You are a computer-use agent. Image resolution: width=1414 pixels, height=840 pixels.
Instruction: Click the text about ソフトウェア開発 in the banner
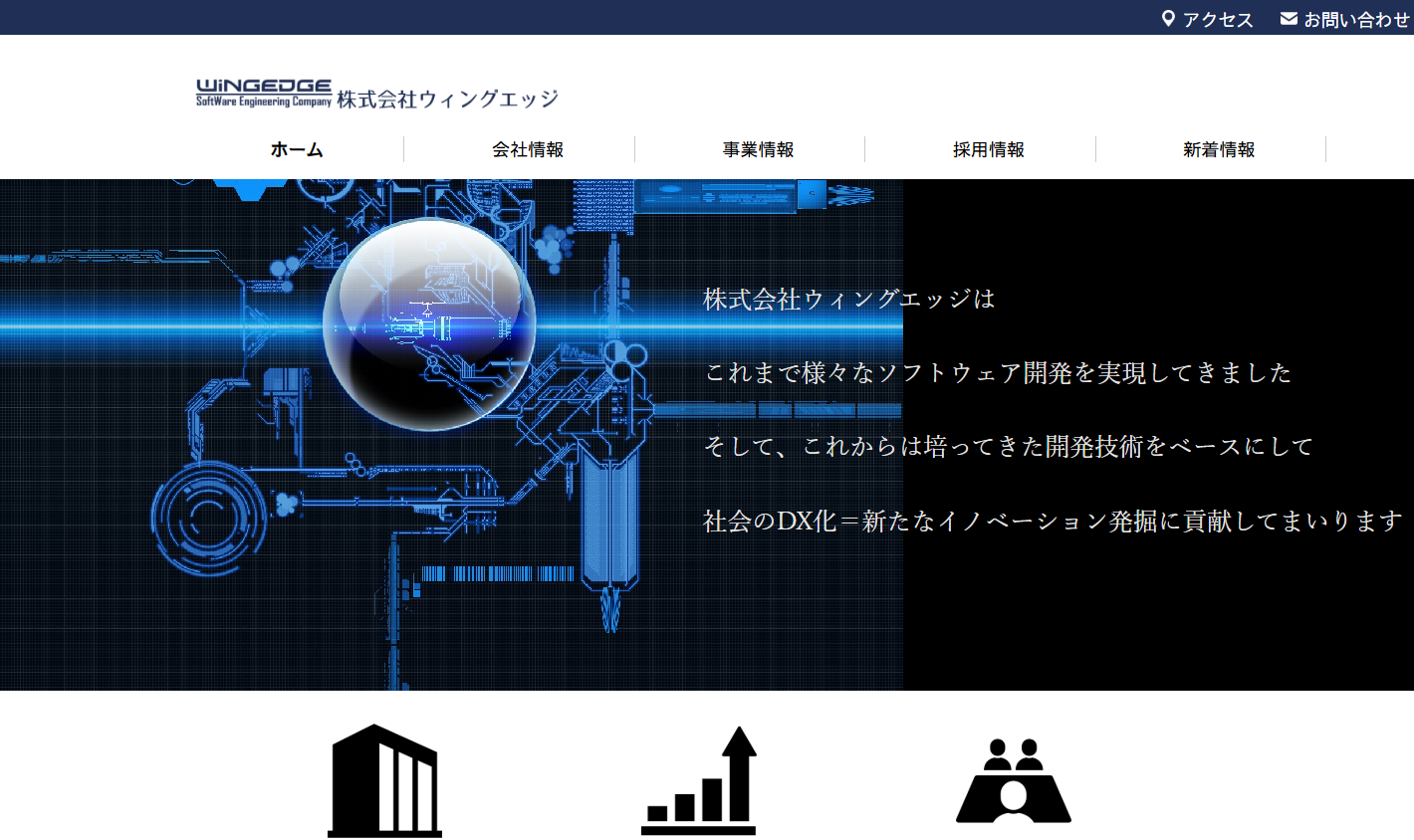click(998, 372)
